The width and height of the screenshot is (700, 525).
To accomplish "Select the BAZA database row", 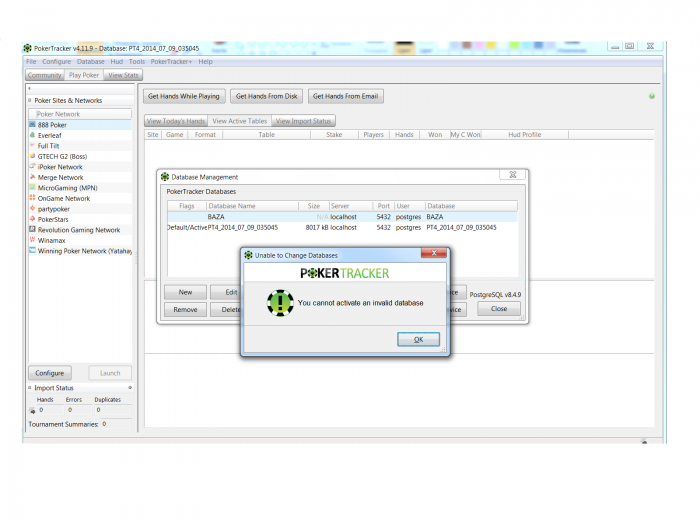I will (x=342, y=217).
